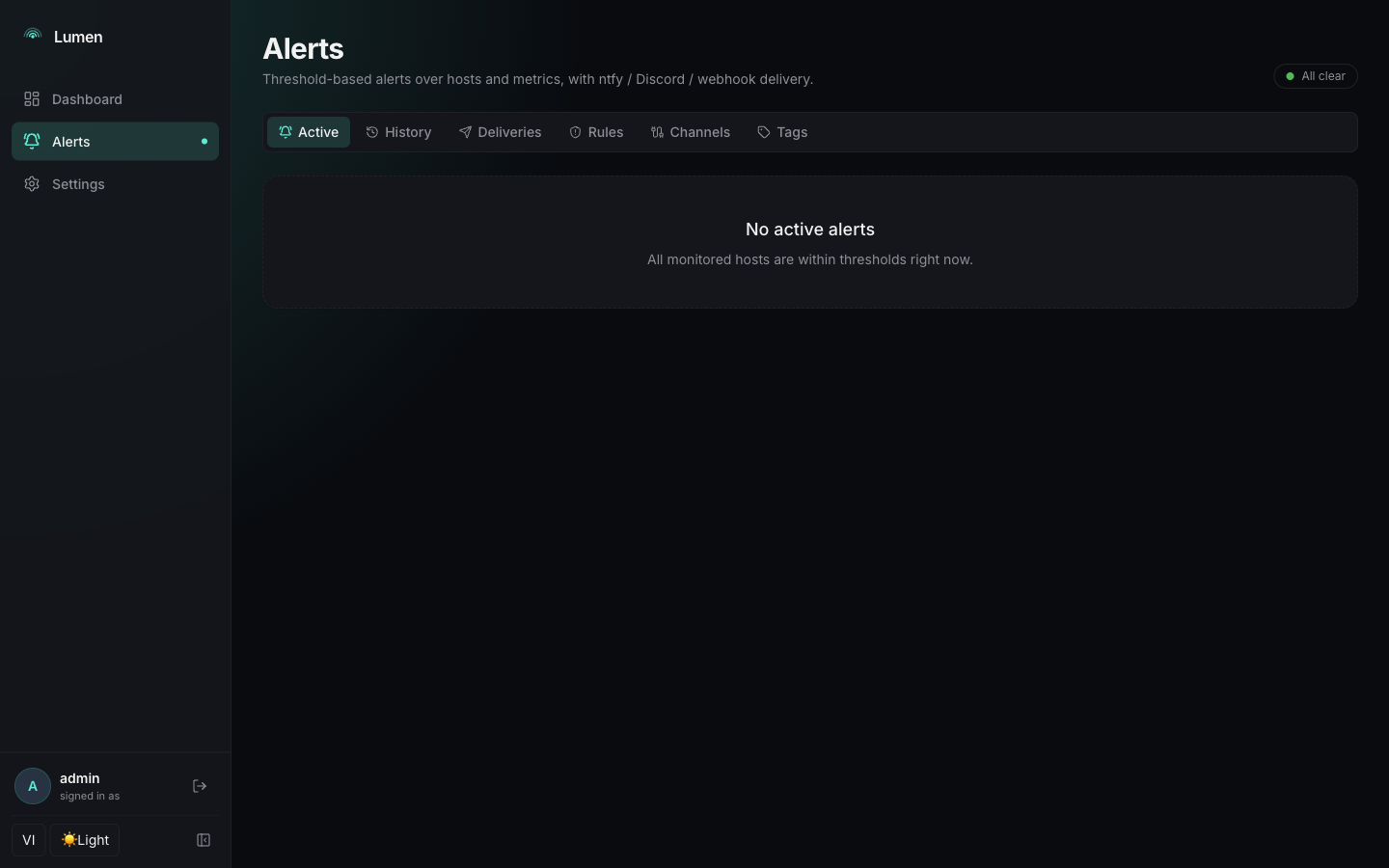Click the Dashboard grid icon
The height and width of the screenshot is (868, 1389).
pyautogui.click(x=32, y=99)
